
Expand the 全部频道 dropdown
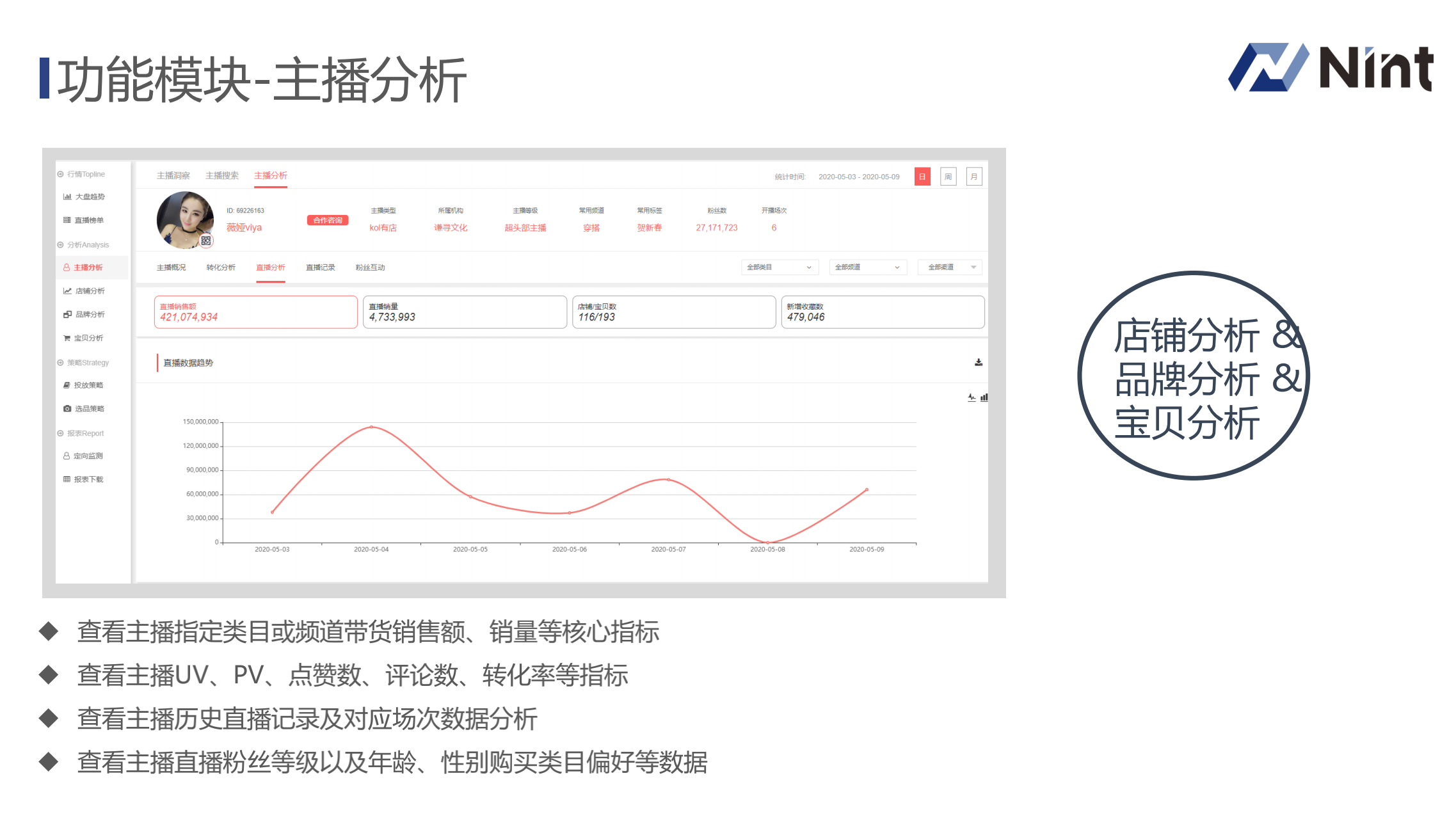[x=867, y=267]
